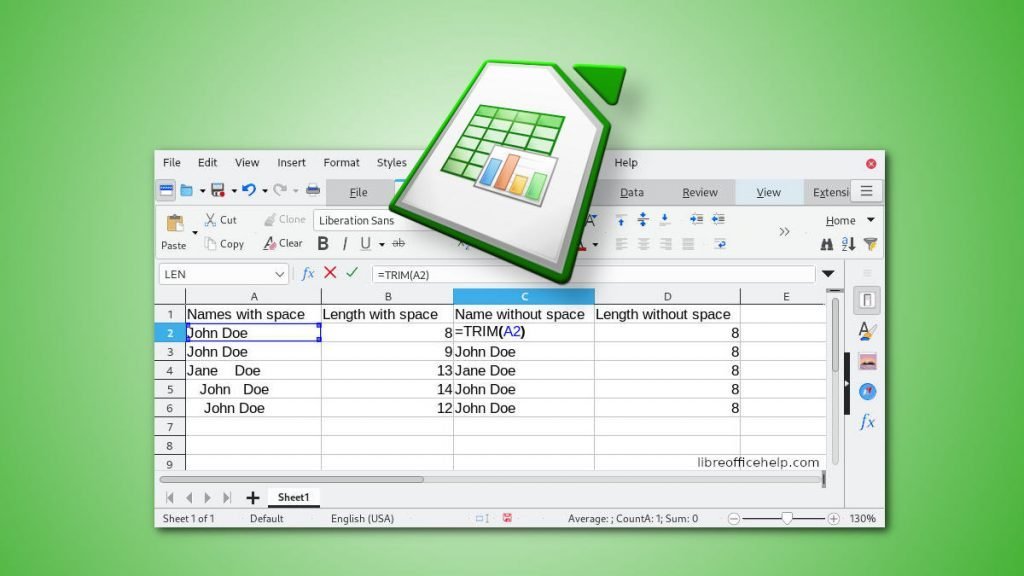Expand the Name Box LEN dropdown
Screen dimensions: 1024x576
click(280, 274)
